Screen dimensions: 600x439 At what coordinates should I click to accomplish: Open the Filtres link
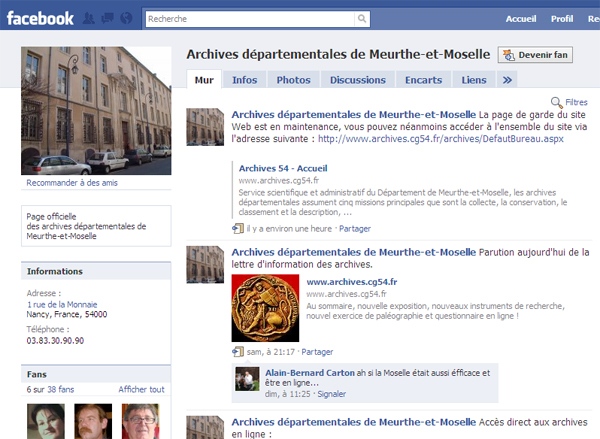pos(576,102)
